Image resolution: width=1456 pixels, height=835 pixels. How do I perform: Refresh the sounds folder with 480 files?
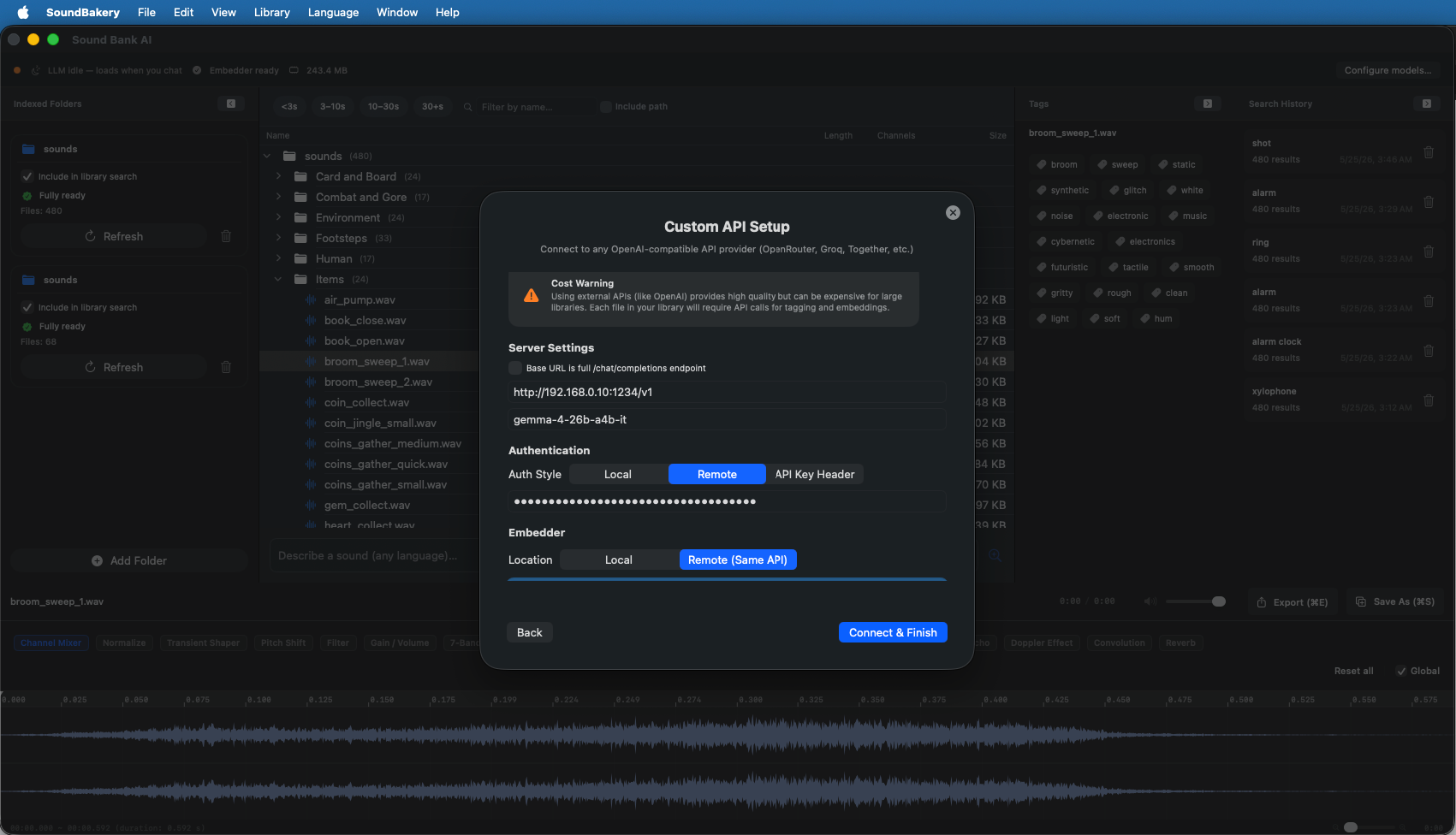point(114,236)
